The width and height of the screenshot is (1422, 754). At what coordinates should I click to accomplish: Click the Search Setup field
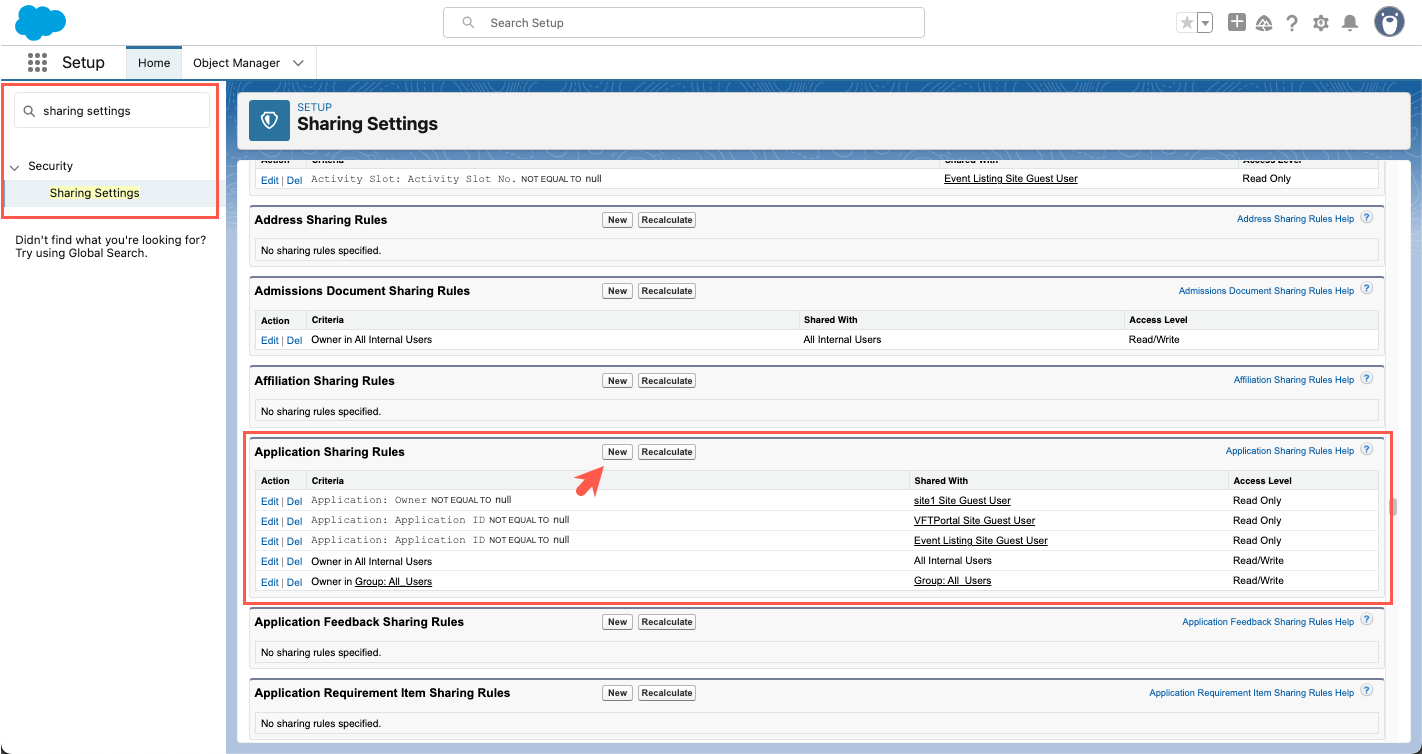684,23
